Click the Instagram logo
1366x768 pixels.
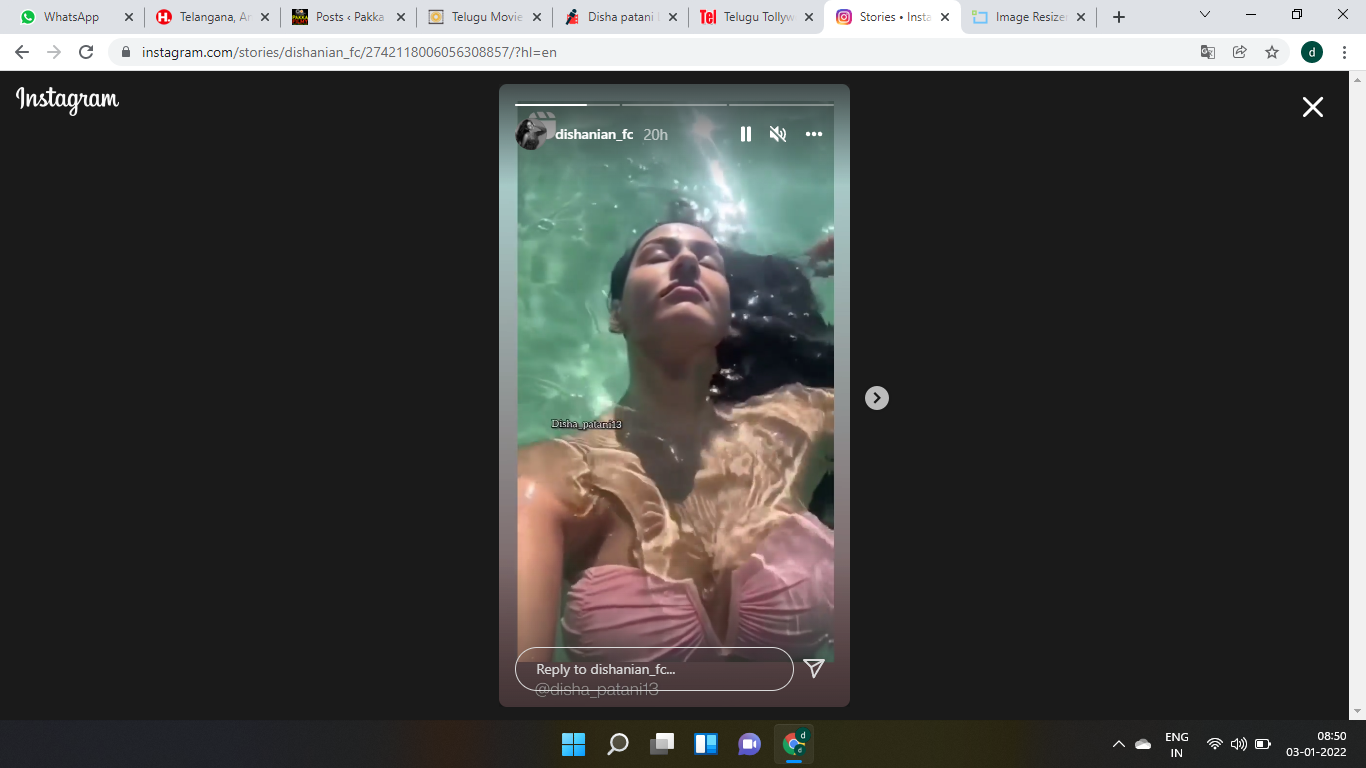point(67,100)
